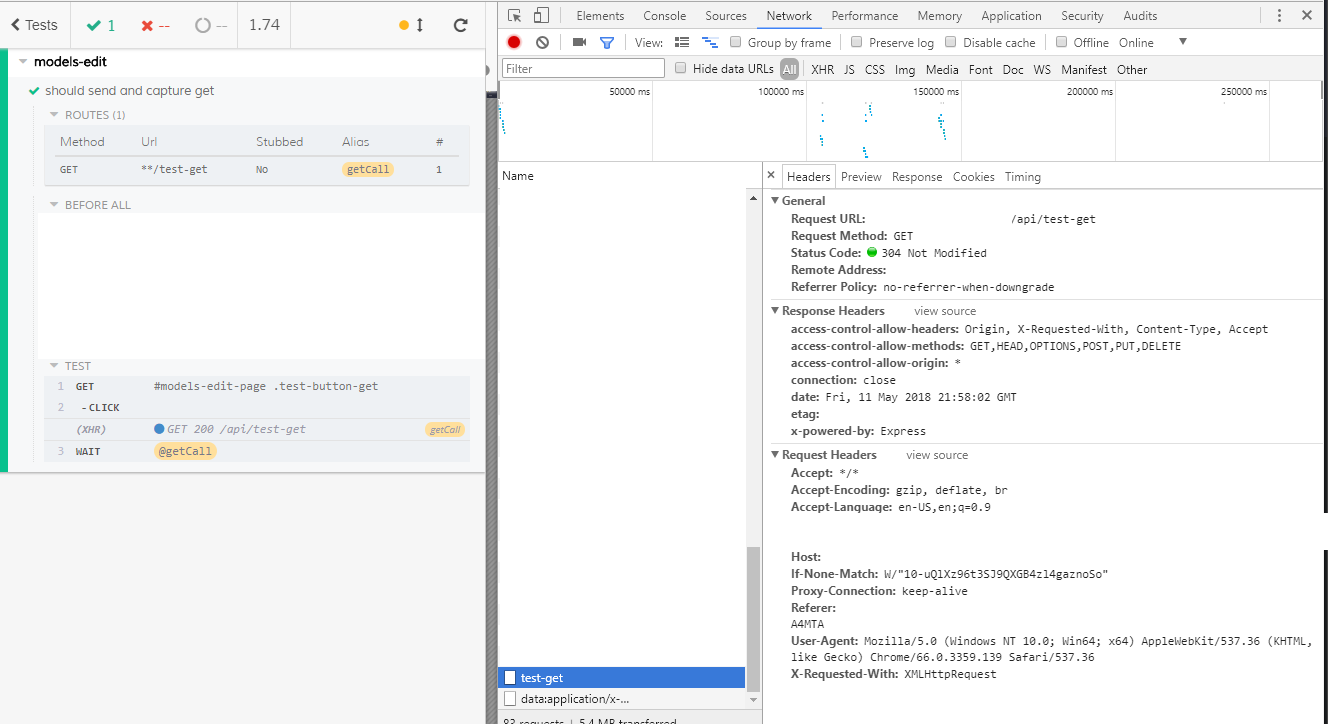
Task: Enable Preserve log
Action: pos(856,42)
